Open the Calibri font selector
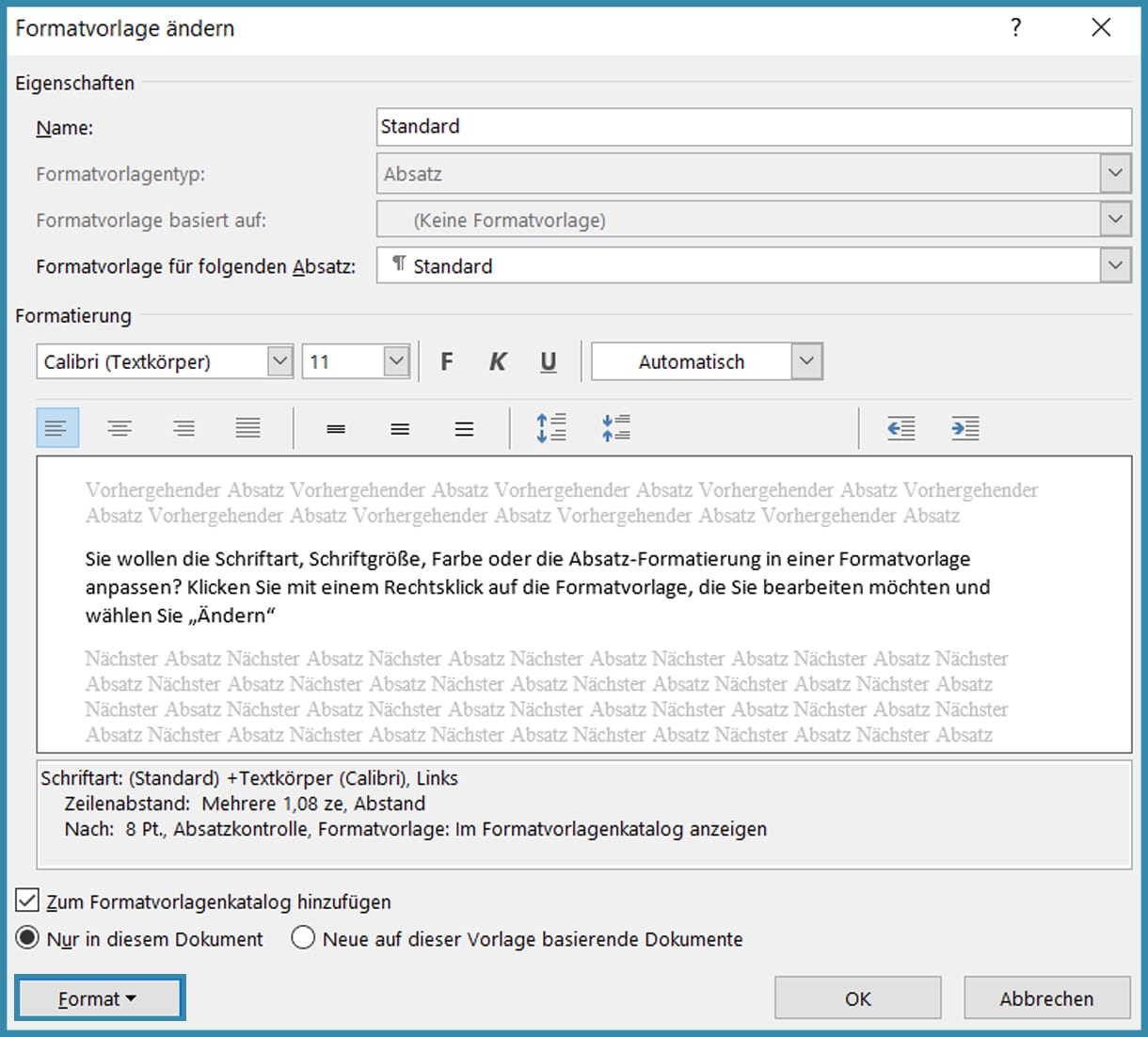Screen dimensions: 1148x1037 [279, 360]
